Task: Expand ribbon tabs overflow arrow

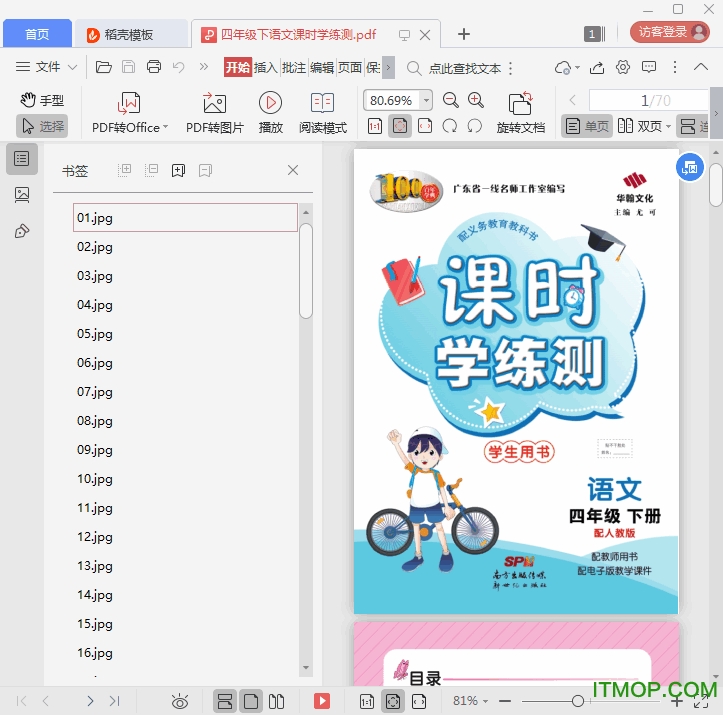Action: point(388,68)
